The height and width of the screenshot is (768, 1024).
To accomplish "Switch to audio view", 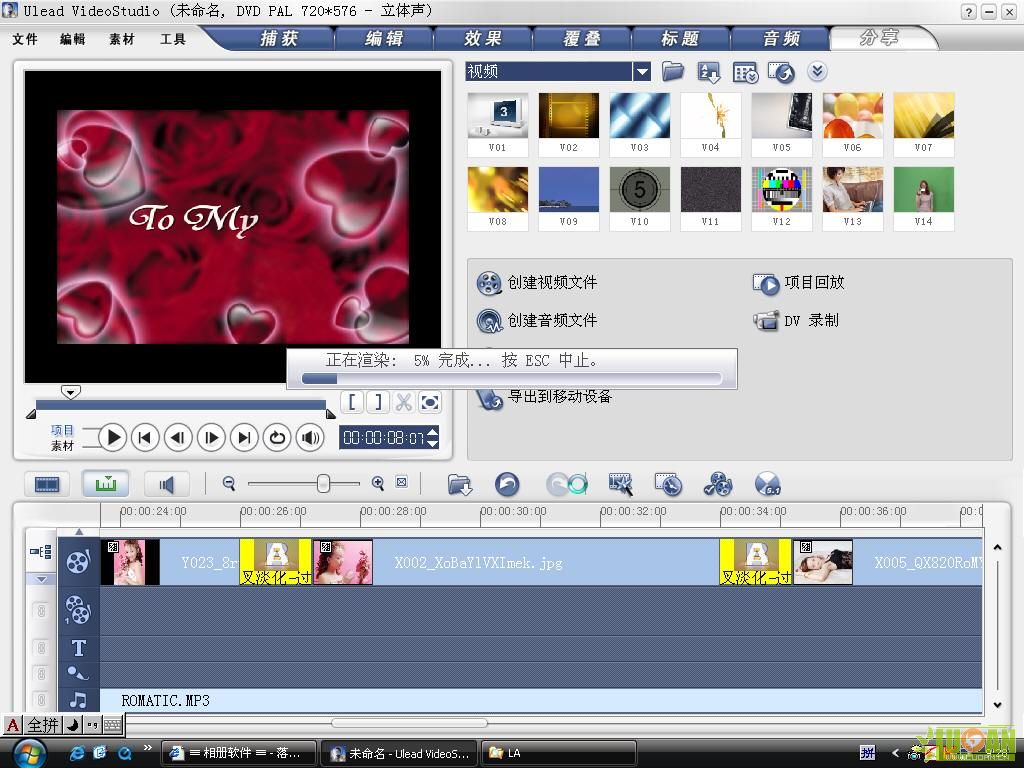I will pos(167,484).
